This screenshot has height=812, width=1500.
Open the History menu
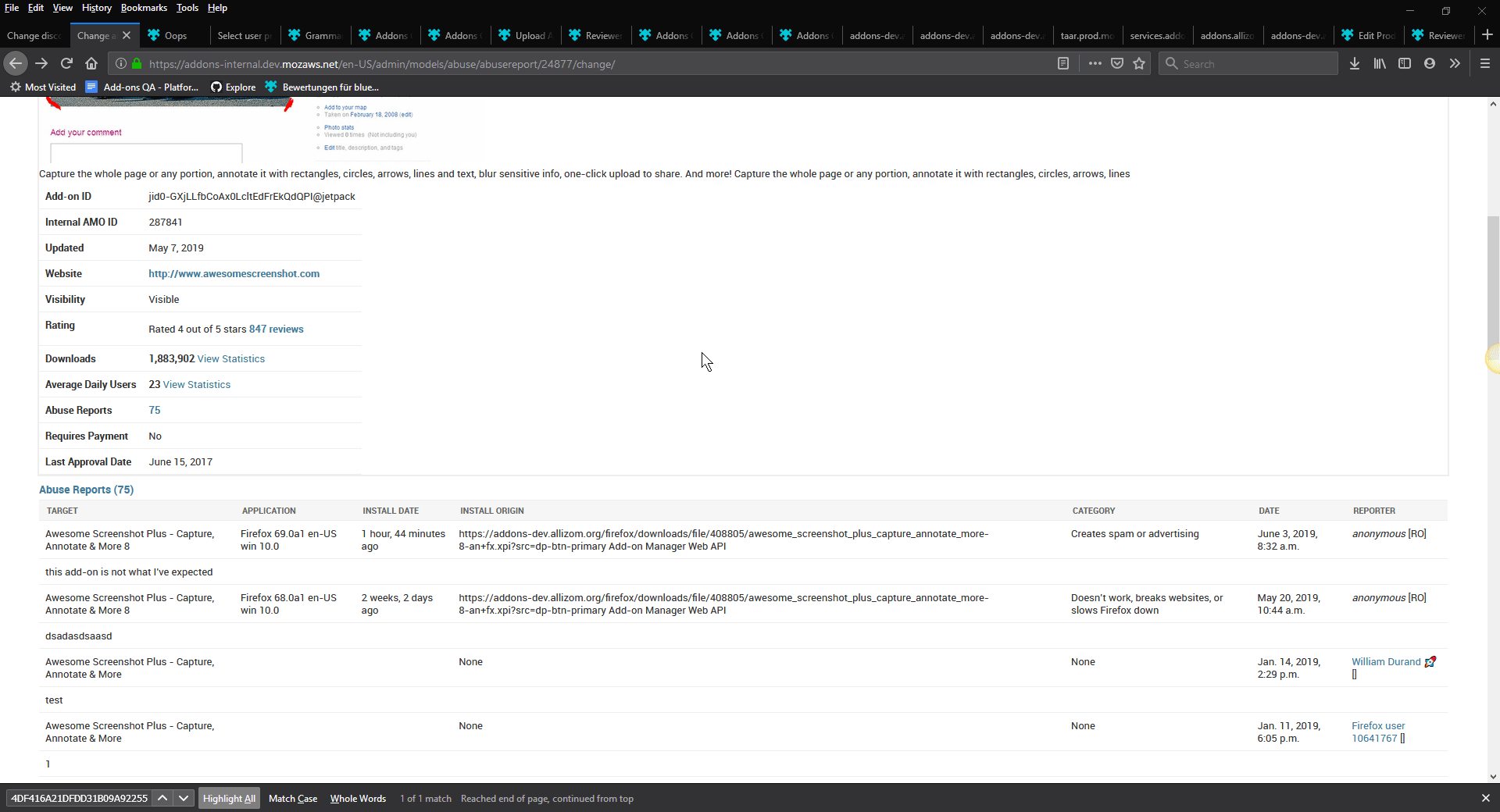pos(97,8)
